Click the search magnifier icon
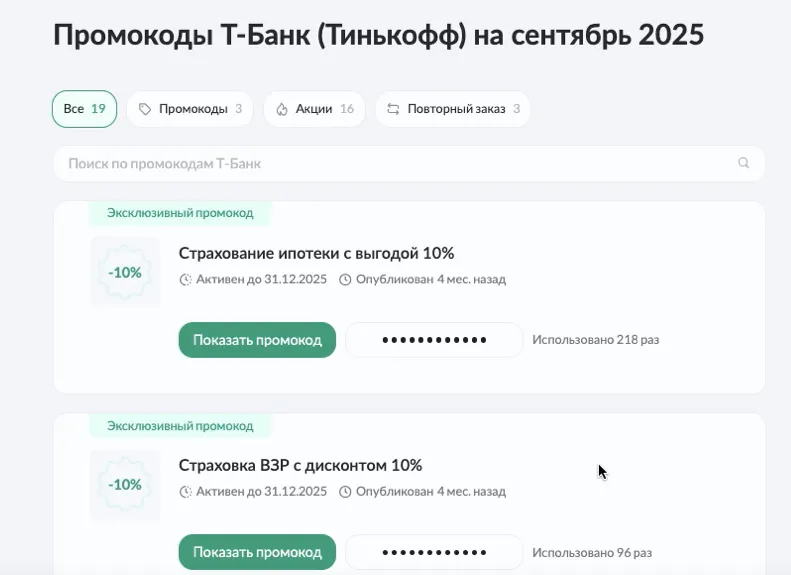Viewport: 791px width, 575px height. coord(743,163)
